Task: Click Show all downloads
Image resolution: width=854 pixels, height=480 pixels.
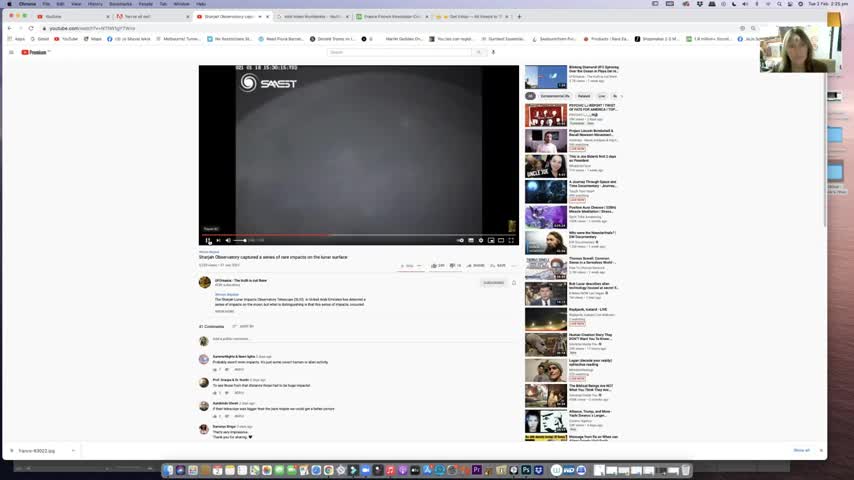Action: pos(801,451)
